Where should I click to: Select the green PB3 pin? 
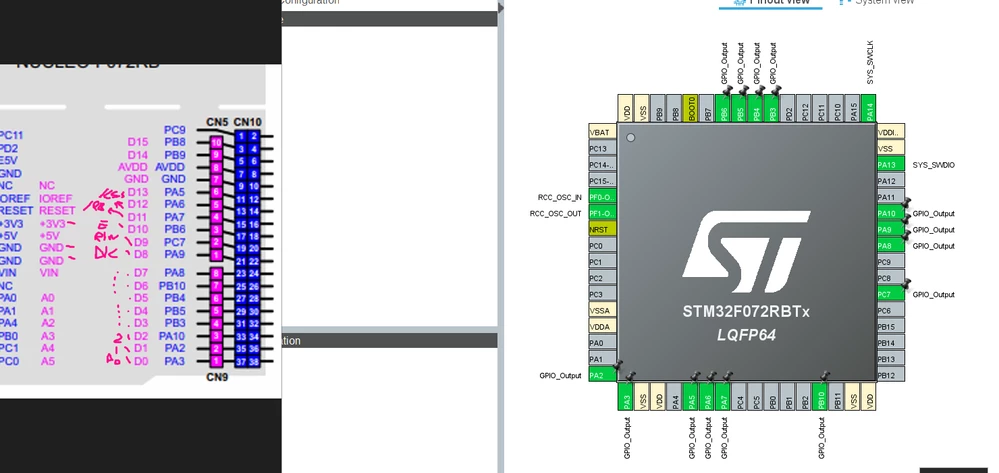771,108
